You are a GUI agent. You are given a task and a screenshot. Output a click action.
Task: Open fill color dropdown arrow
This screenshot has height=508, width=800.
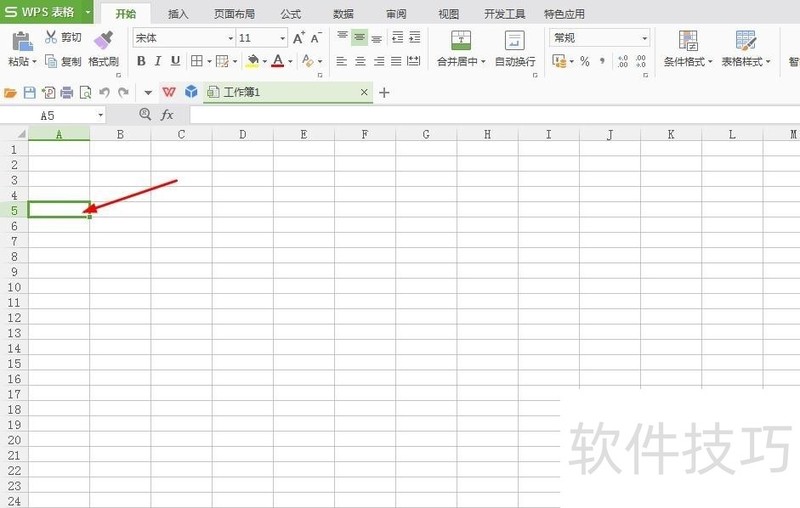point(264,62)
